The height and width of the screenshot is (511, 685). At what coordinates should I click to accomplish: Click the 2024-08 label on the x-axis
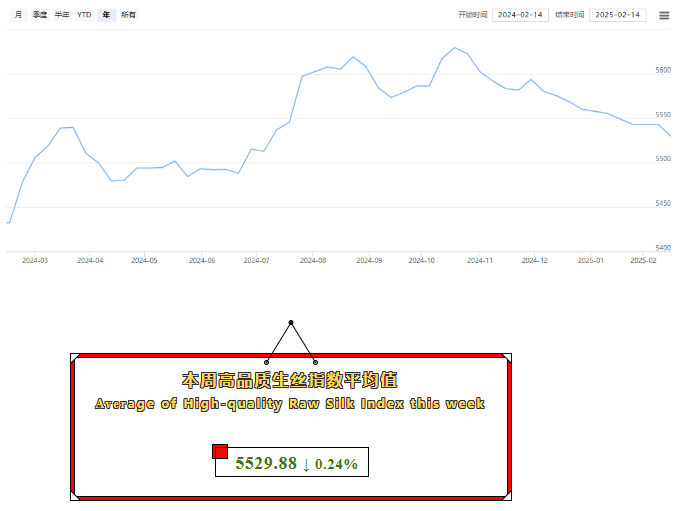point(313,260)
